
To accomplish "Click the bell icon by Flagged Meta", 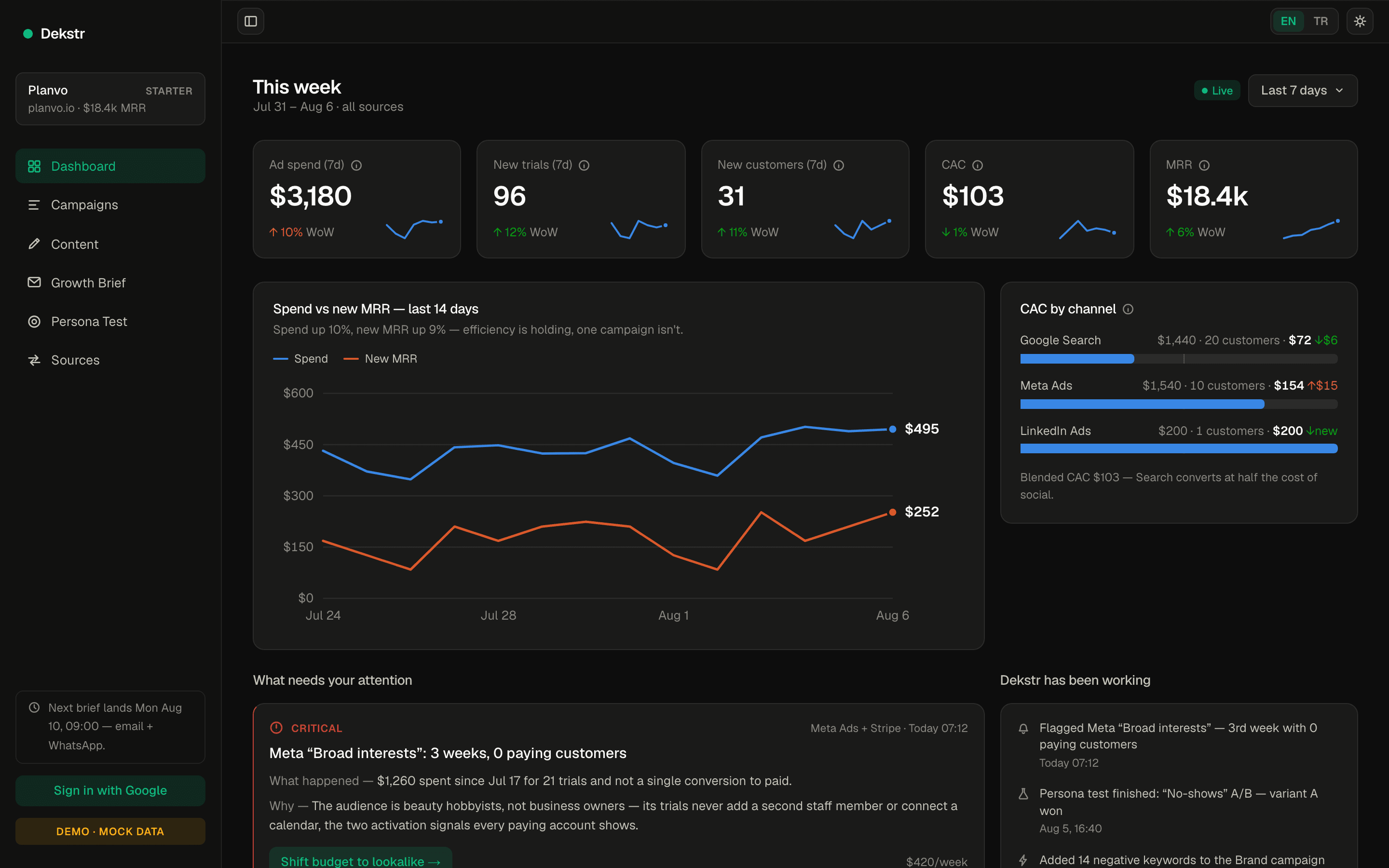I will point(1023,729).
